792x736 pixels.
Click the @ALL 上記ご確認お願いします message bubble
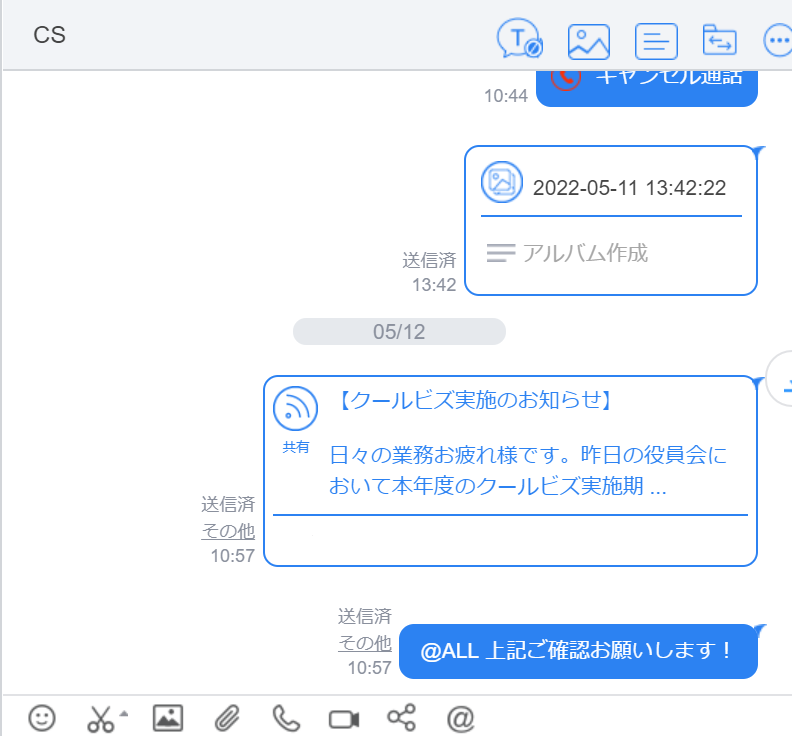click(577, 651)
